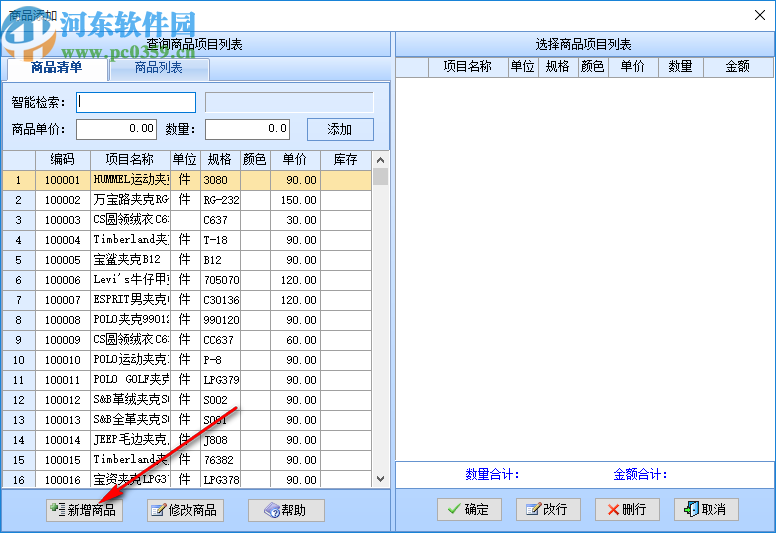Click the scrollbar up arrow
The height and width of the screenshot is (533, 776).
380,160
